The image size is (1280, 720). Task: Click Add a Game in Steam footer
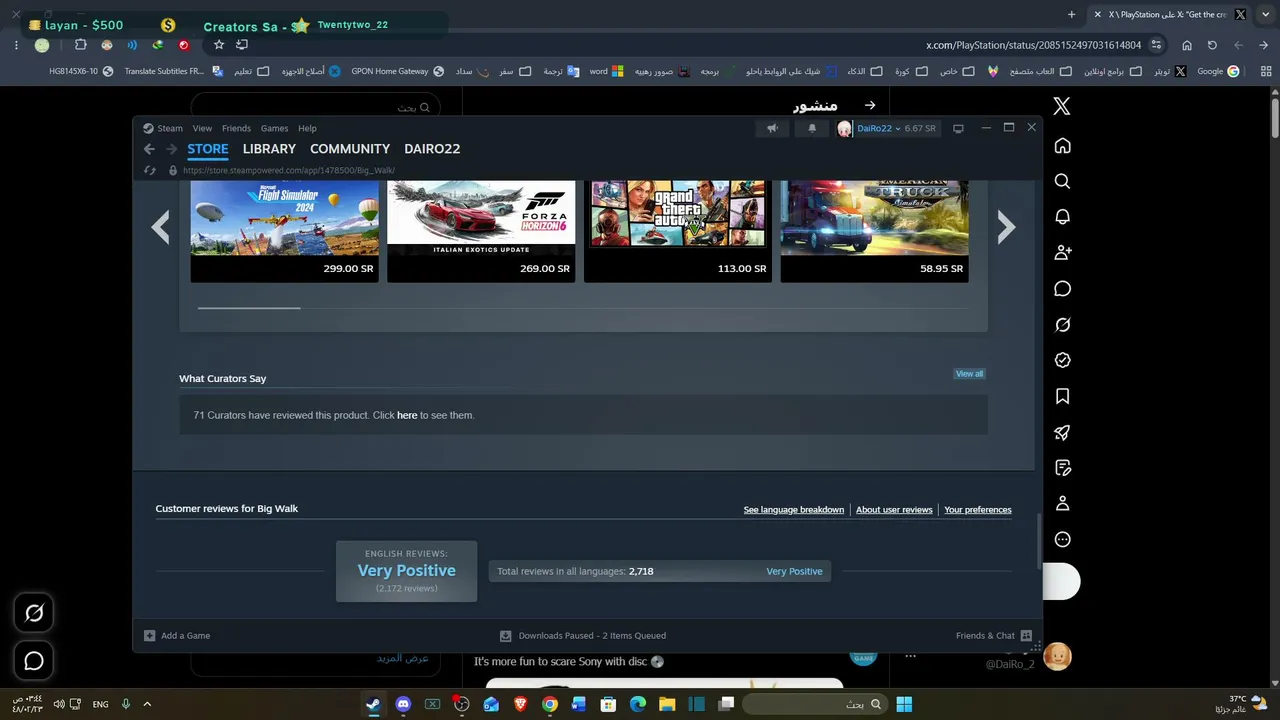point(186,635)
